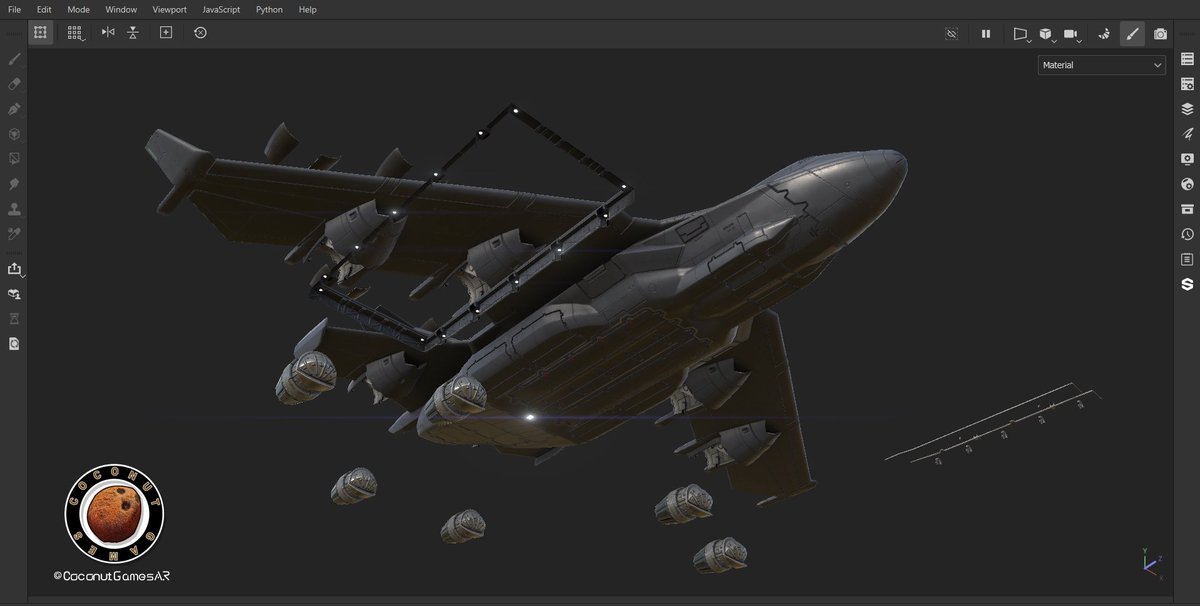The height and width of the screenshot is (606, 1200).
Task: Toggle the hidden-eye dashed icon in top bar
Action: [952, 34]
